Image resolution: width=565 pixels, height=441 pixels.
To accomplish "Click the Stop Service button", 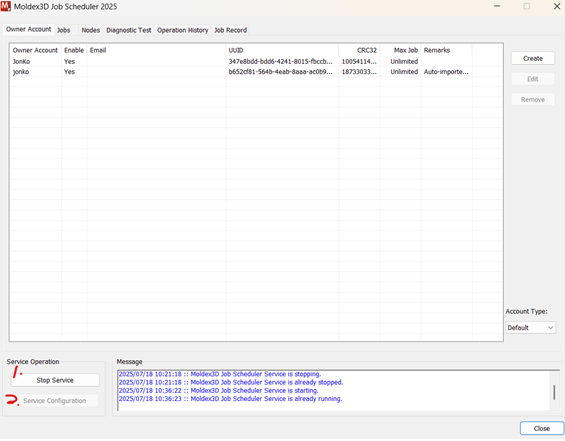I will coord(55,380).
